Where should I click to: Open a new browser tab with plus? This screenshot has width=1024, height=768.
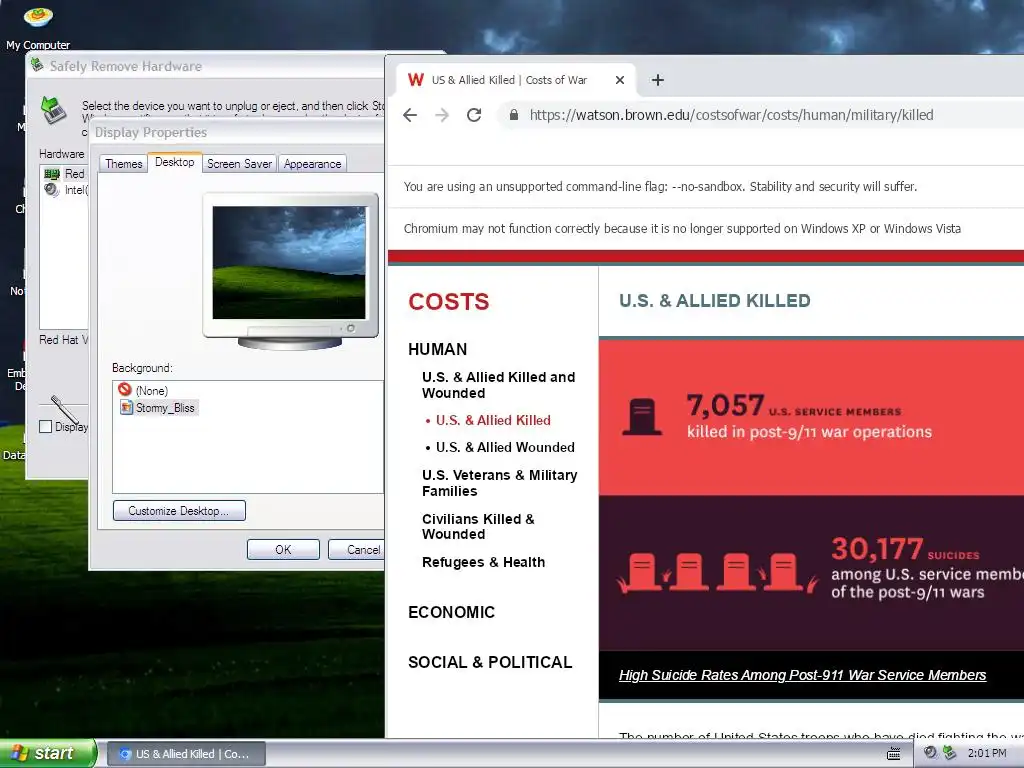tap(658, 80)
